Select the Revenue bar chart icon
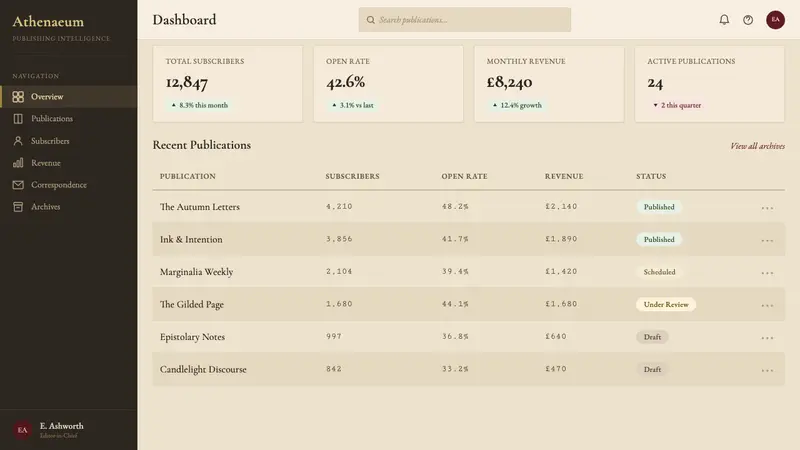This screenshot has width=800, height=450. pyautogui.click(x=18, y=163)
